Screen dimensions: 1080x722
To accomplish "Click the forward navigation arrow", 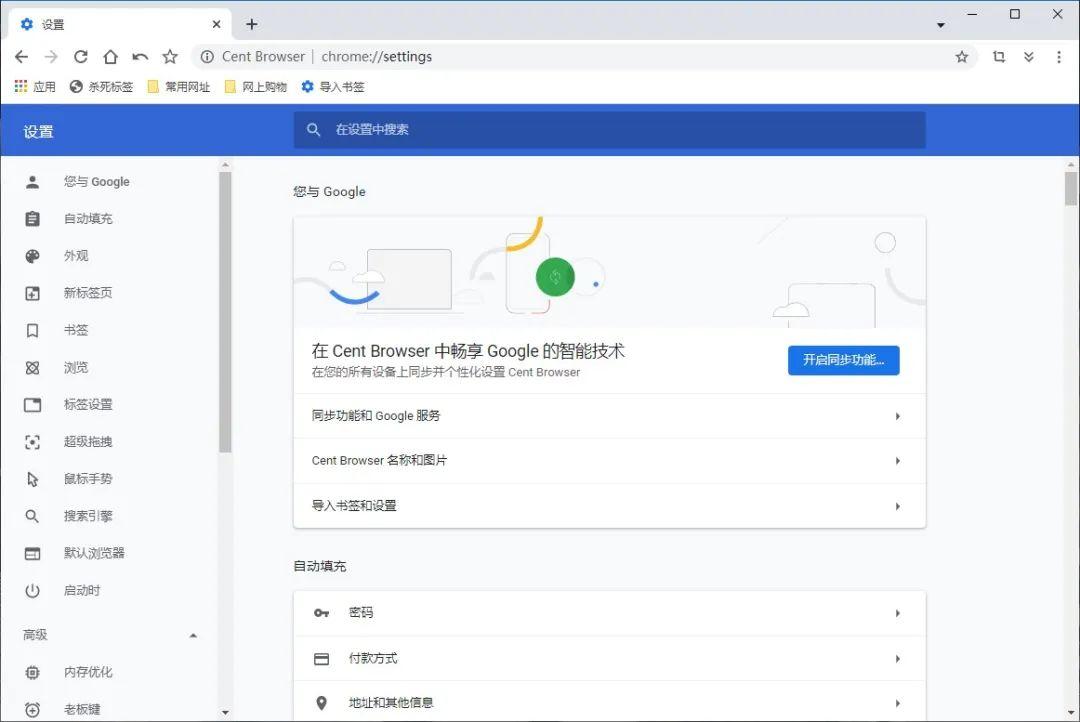I will (x=51, y=56).
